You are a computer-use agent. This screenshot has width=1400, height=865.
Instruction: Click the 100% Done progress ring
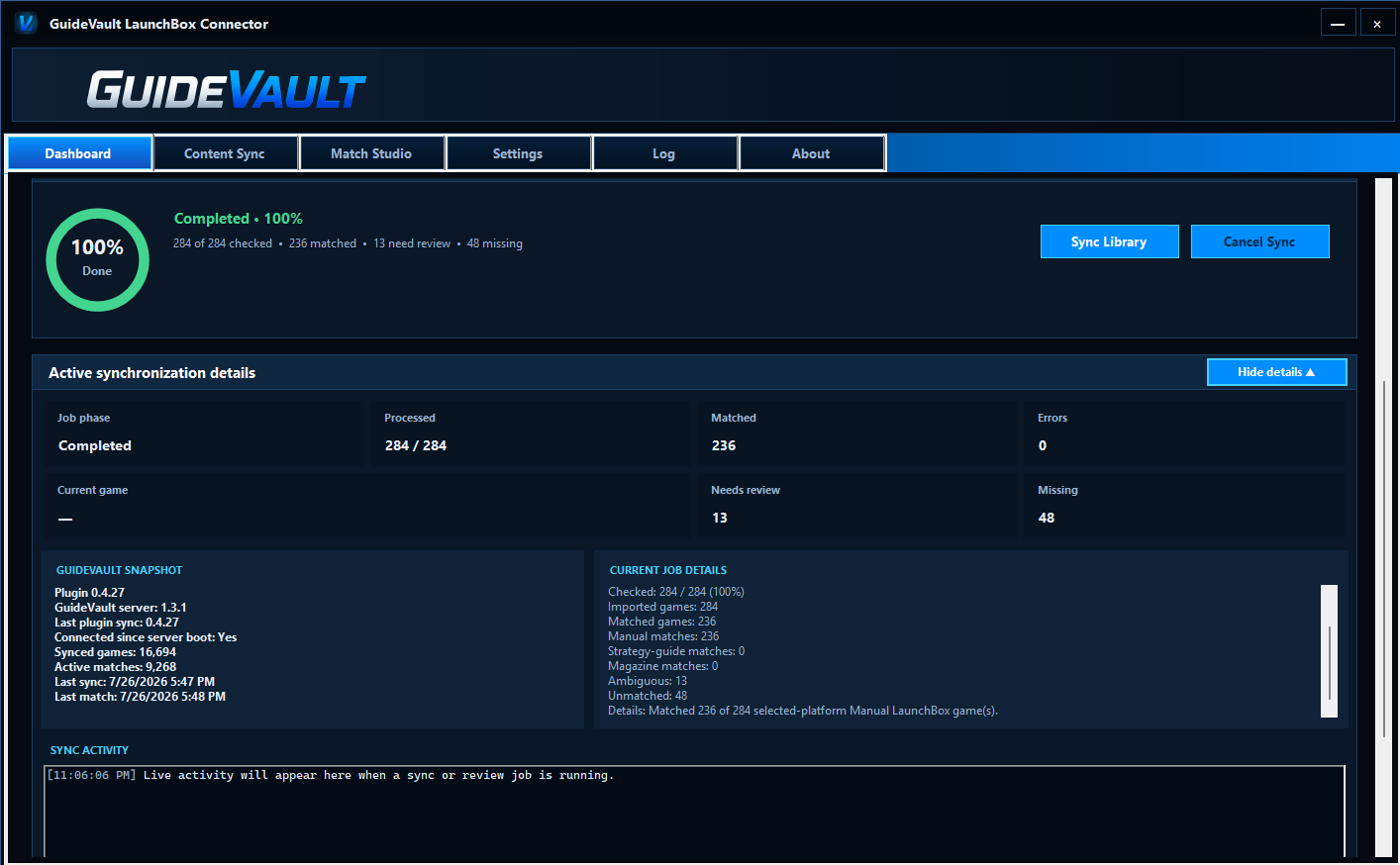pyautogui.click(x=97, y=259)
